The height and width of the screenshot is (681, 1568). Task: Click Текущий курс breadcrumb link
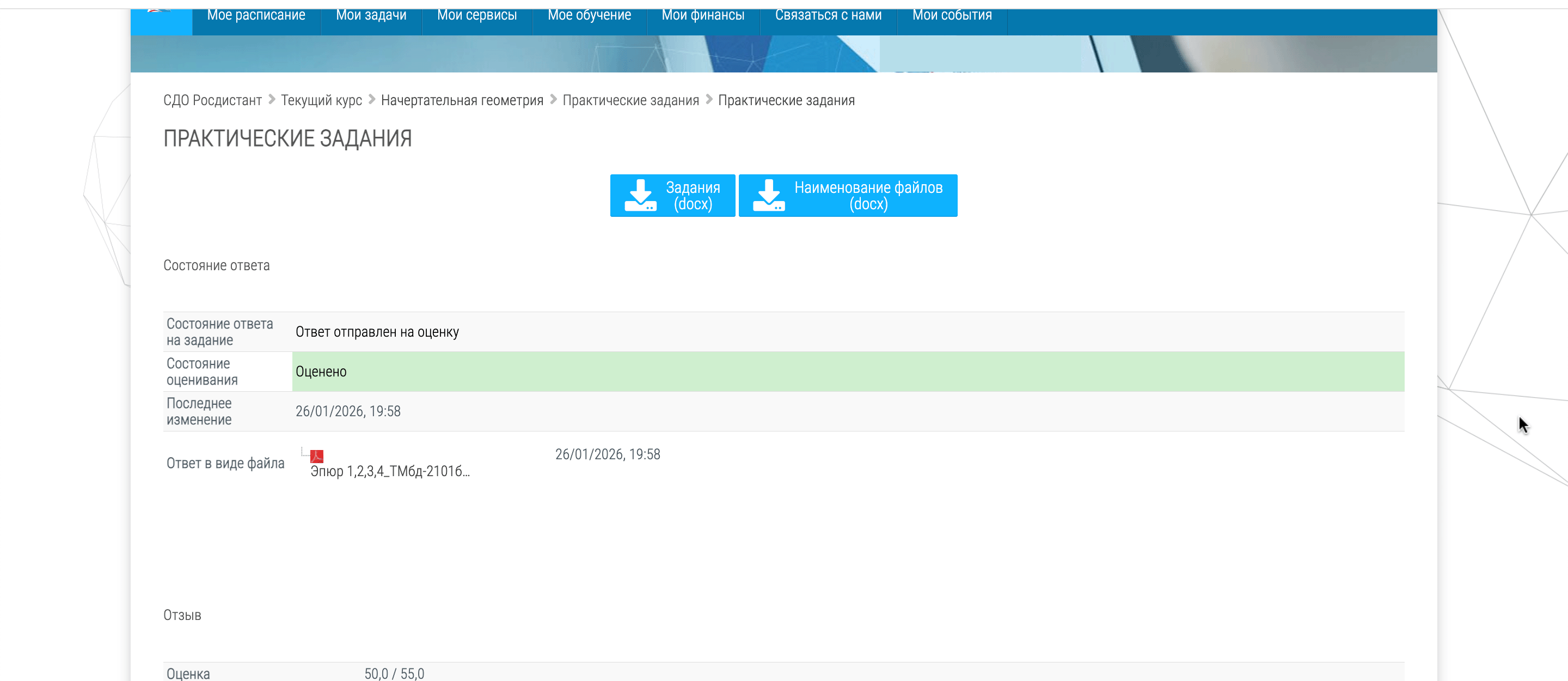(x=321, y=100)
